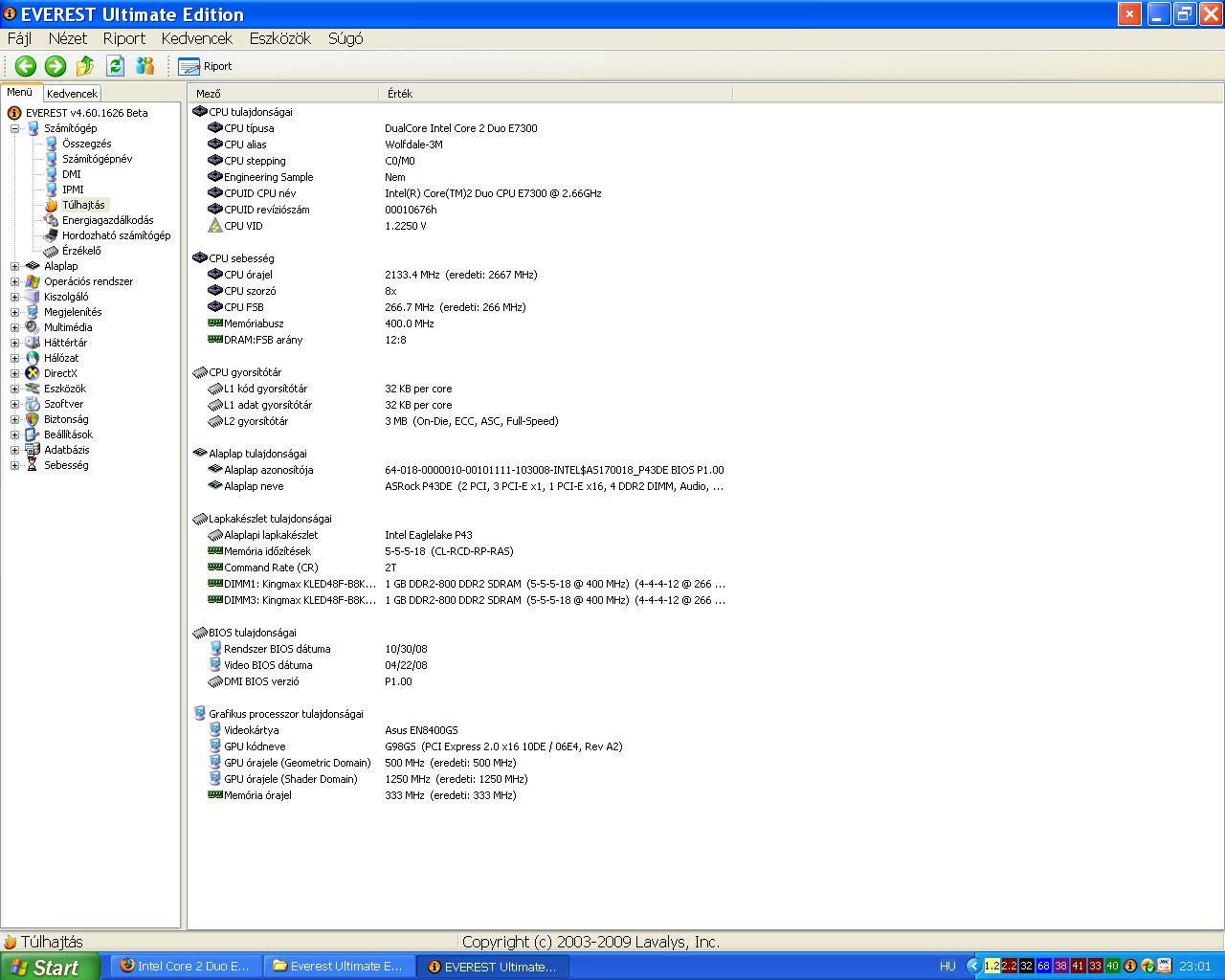
Task: Expand the Megjelenítés tree node
Action: click(x=14, y=312)
